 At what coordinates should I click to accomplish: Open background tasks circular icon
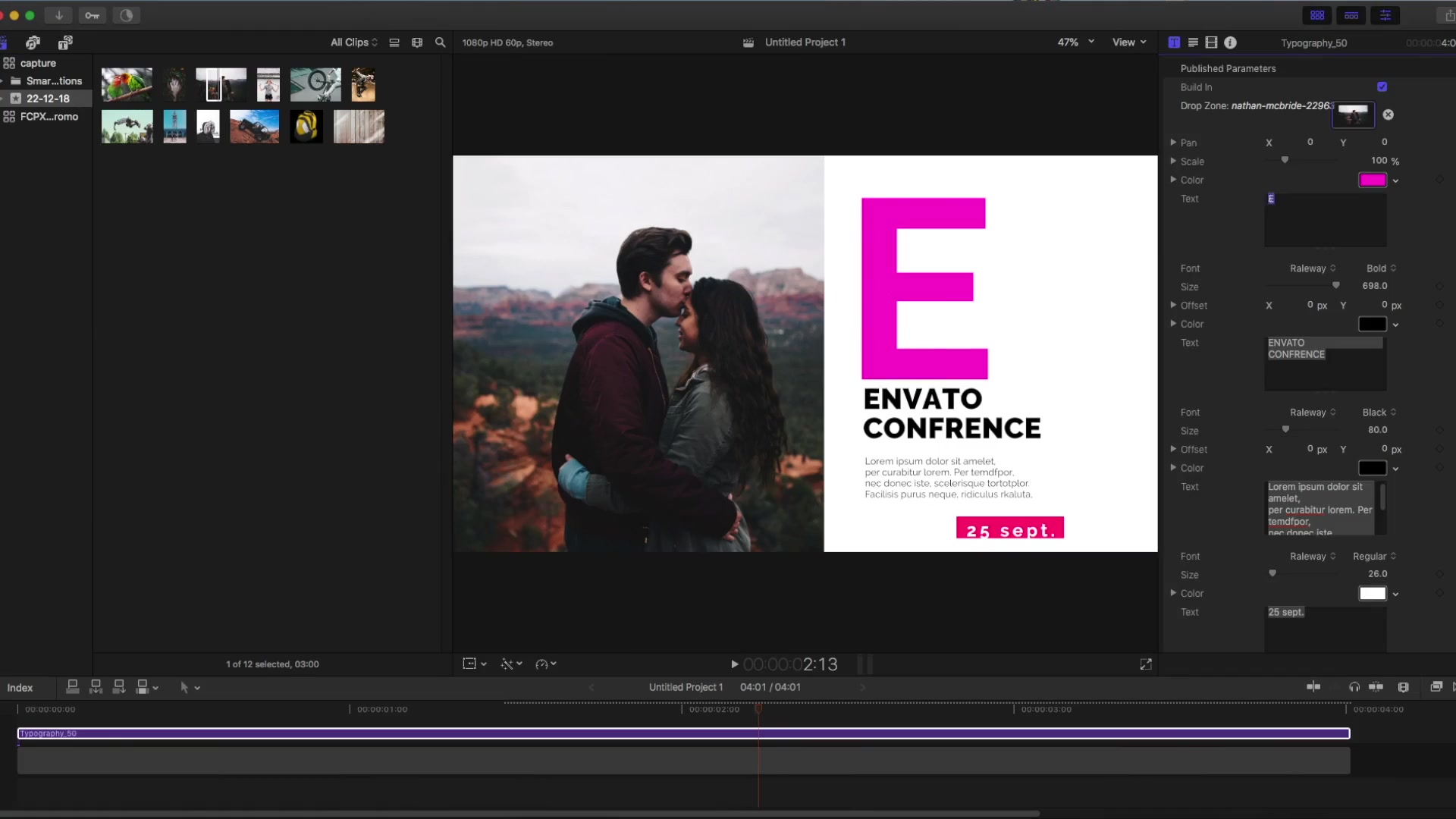click(126, 15)
